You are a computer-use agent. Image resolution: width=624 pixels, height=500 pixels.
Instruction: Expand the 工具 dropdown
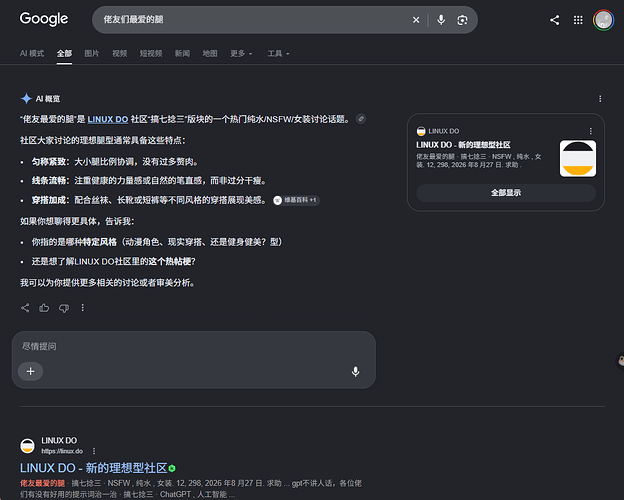click(x=278, y=53)
